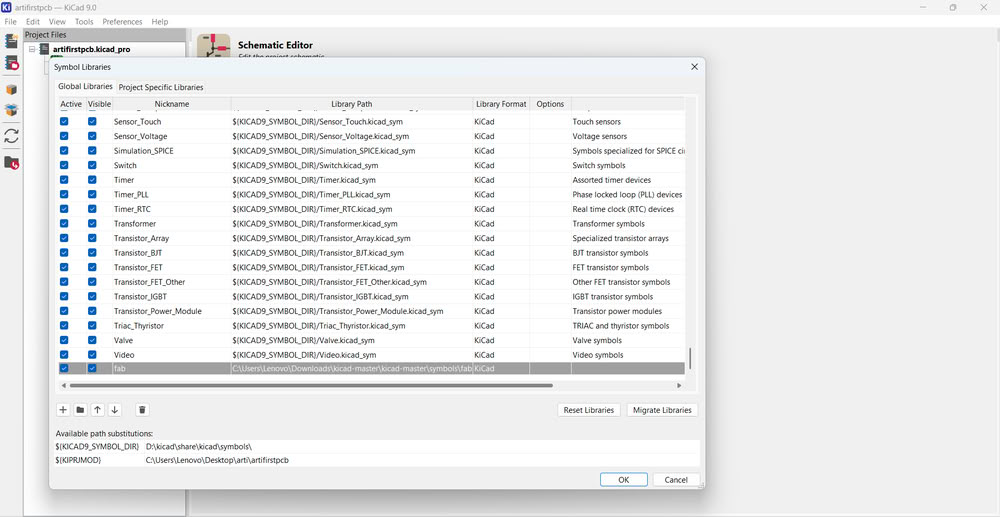
Task: Select the Video library path cell
Action: tap(352, 354)
